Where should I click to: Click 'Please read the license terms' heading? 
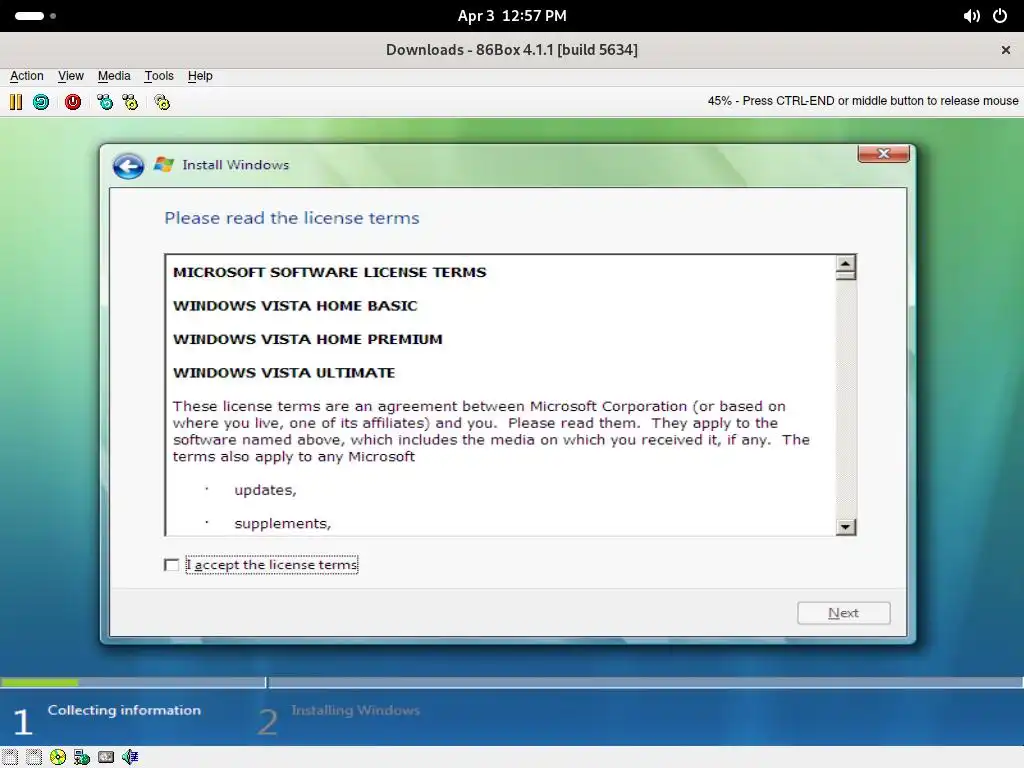point(292,218)
